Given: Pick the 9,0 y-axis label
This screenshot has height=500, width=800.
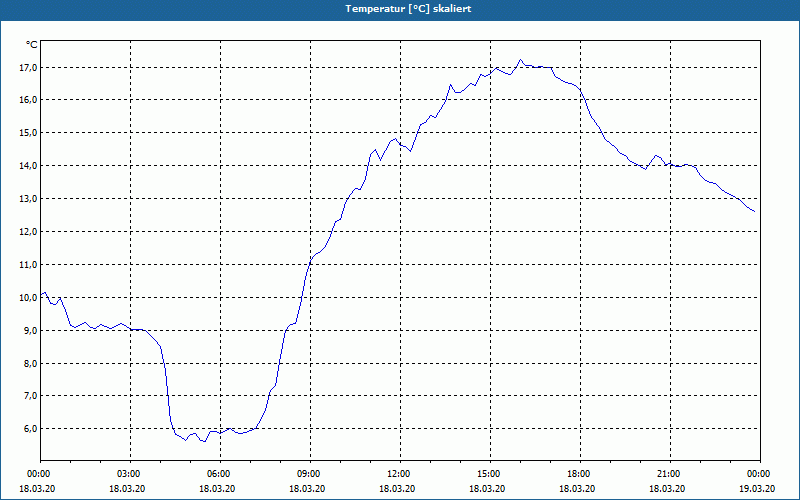Looking at the screenshot, I should click(31, 331).
